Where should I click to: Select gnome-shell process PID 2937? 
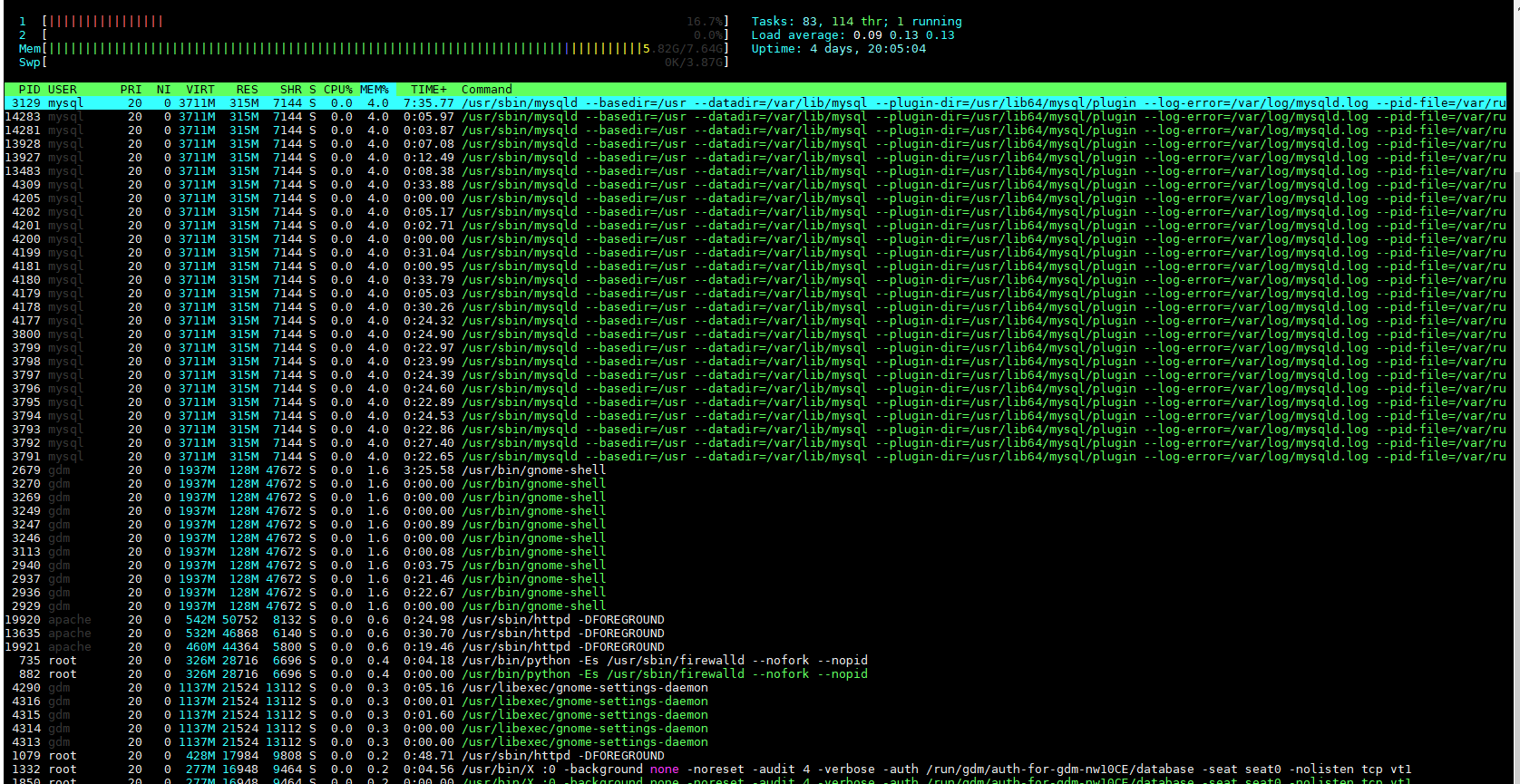tap(755, 579)
